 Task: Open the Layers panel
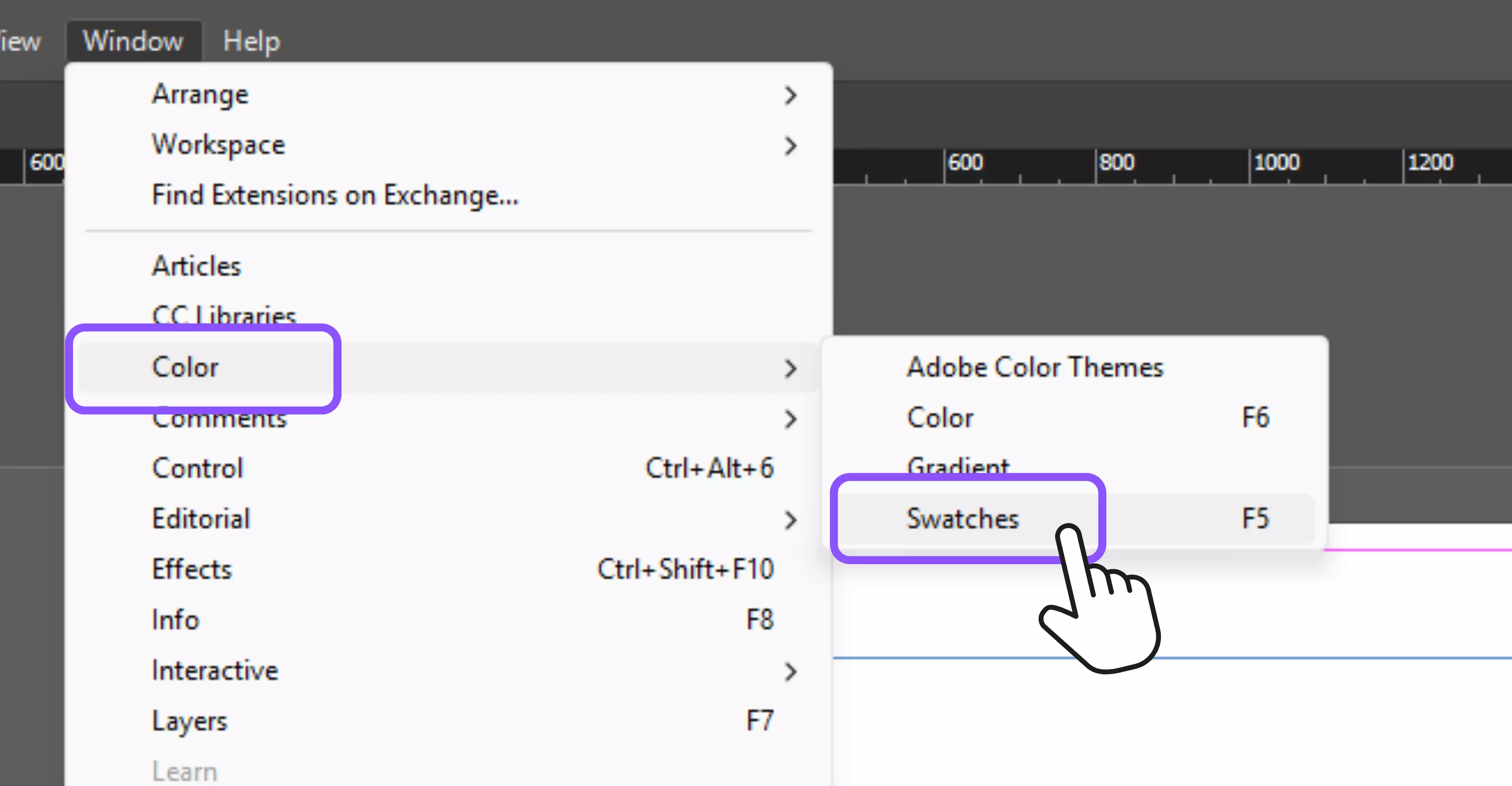[189, 721]
